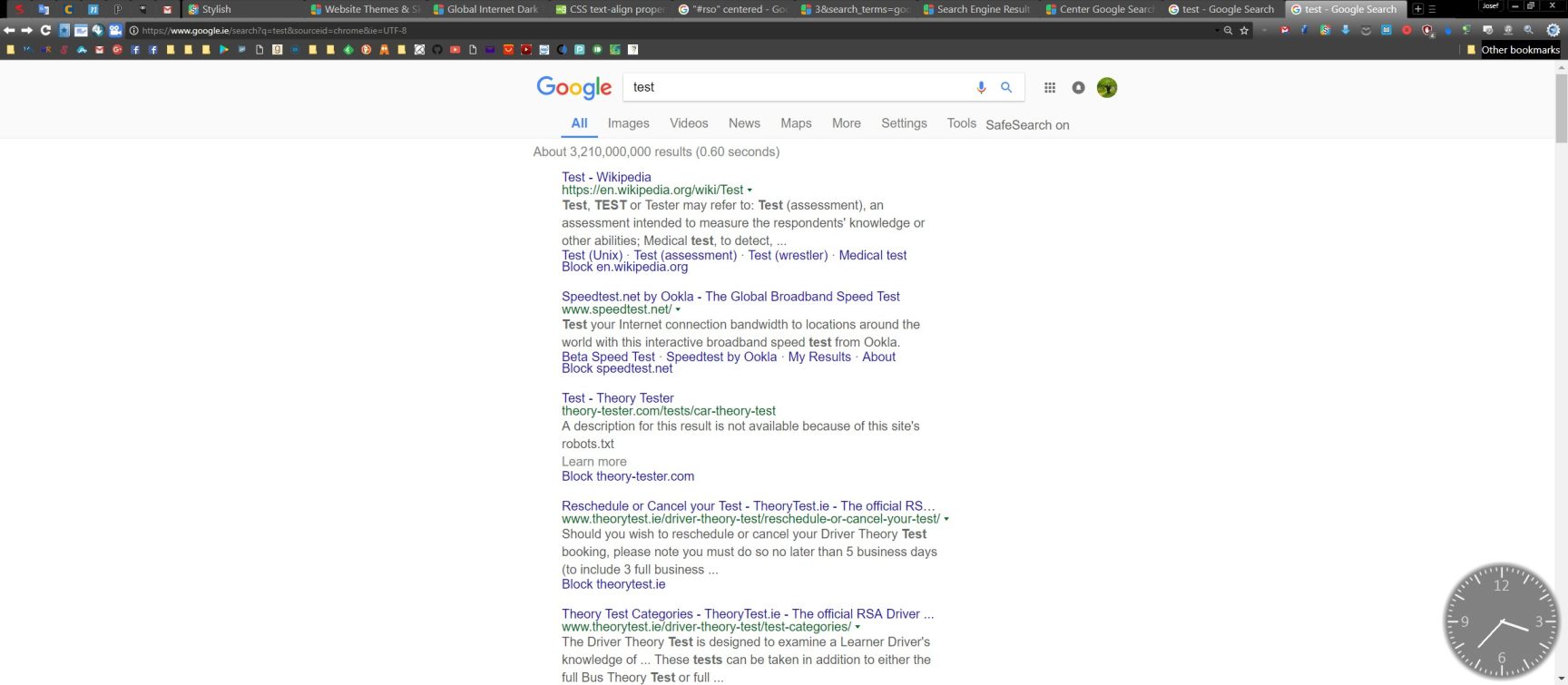
Task: Click the Block speedtest.net link
Action: tap(617, 368)
